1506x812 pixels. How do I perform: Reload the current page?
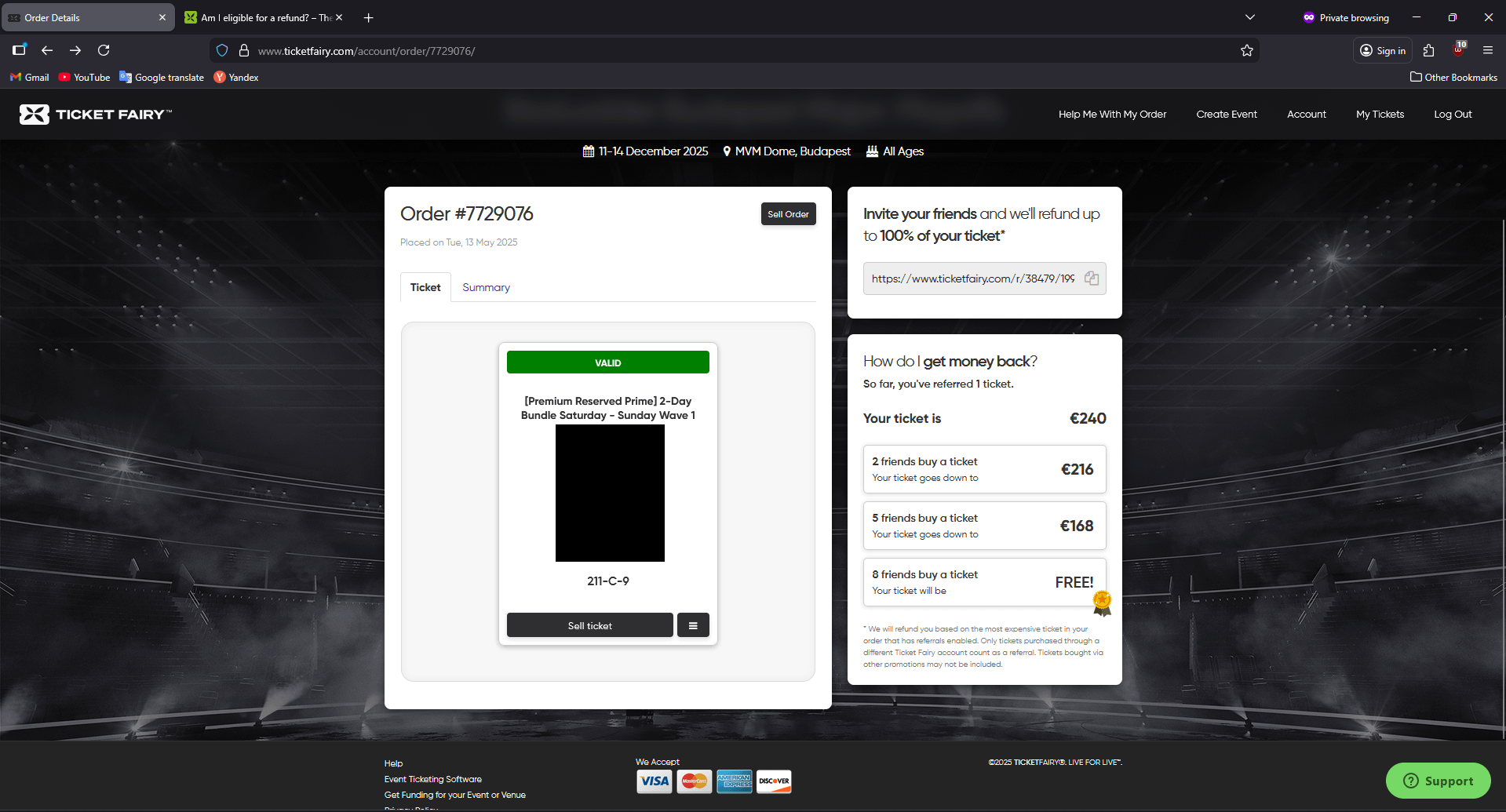point(104,50)
